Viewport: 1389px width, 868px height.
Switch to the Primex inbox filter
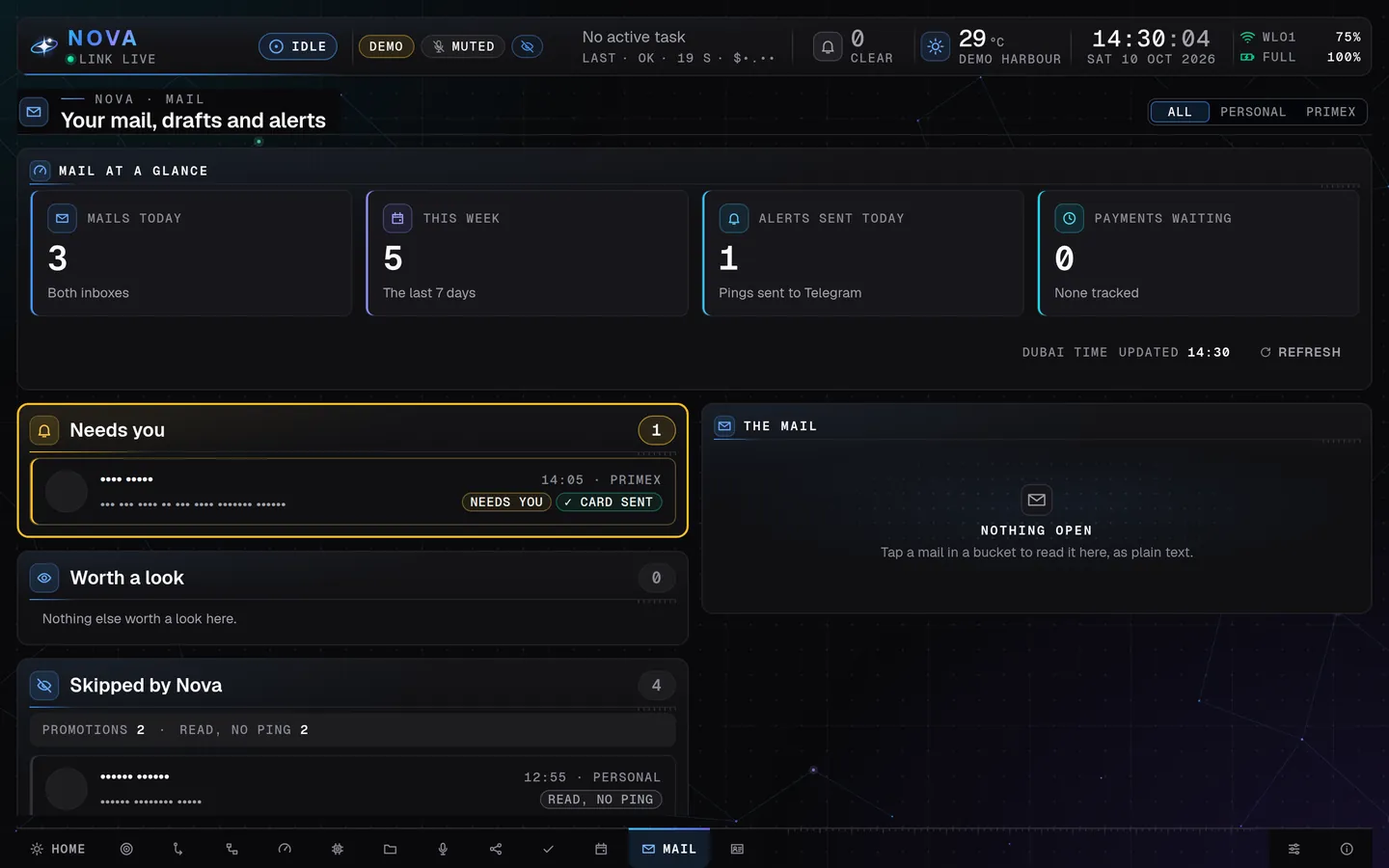[1331, 112]
